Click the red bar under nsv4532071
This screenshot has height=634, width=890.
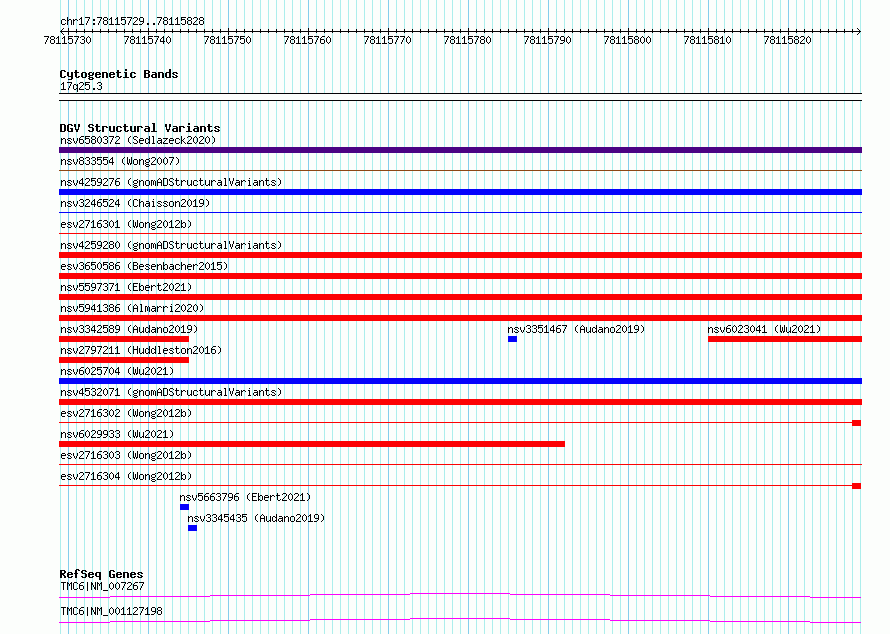[x=460, y=402]
